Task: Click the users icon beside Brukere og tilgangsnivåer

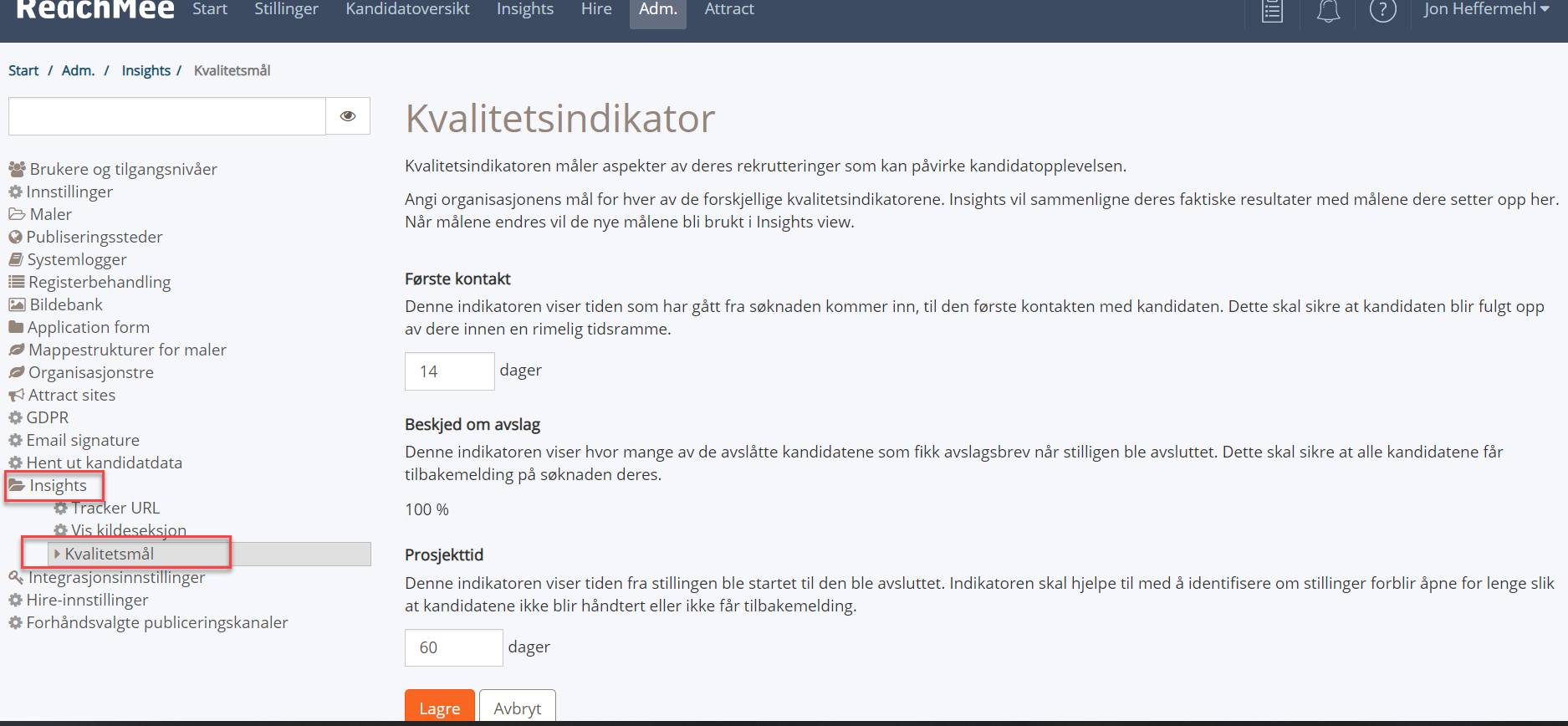Action: (x=17, y=169)
